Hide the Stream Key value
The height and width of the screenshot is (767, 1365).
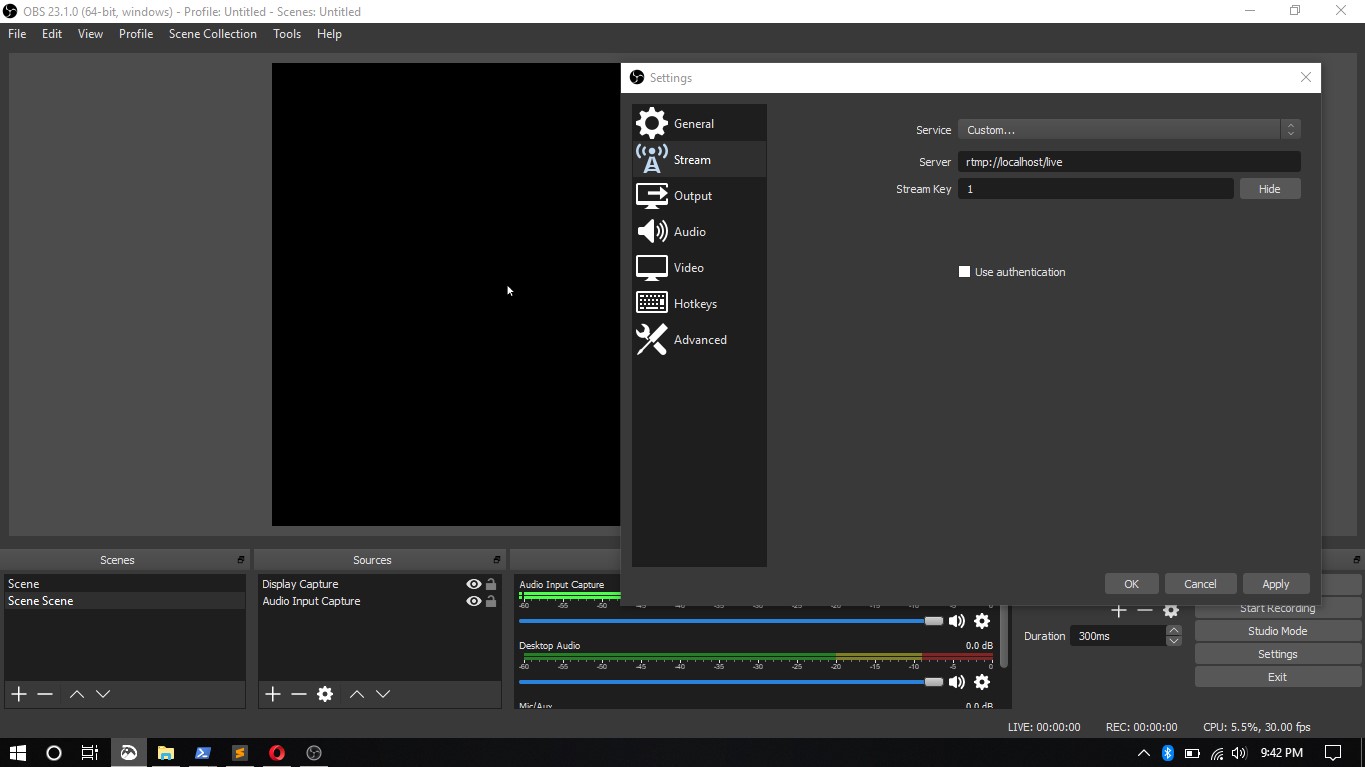pos(1269,189)
